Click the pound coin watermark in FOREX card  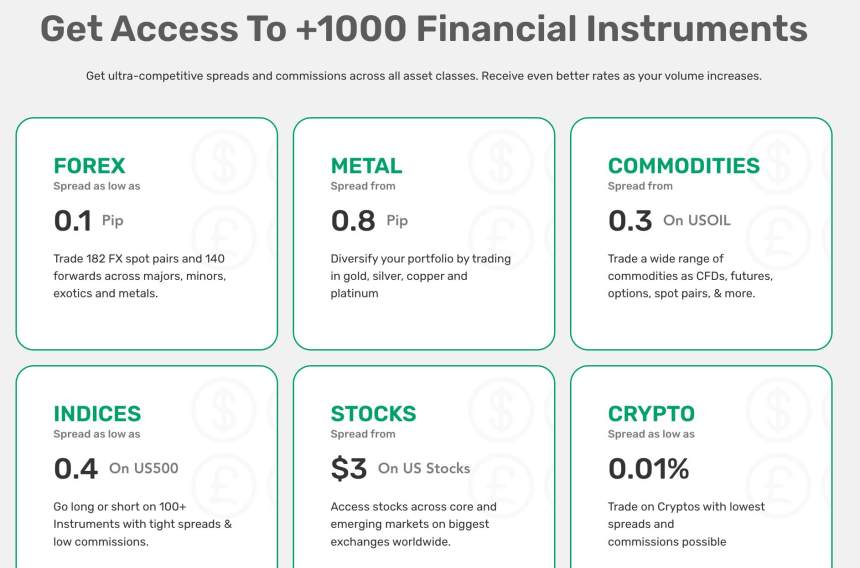coord(222,237)
